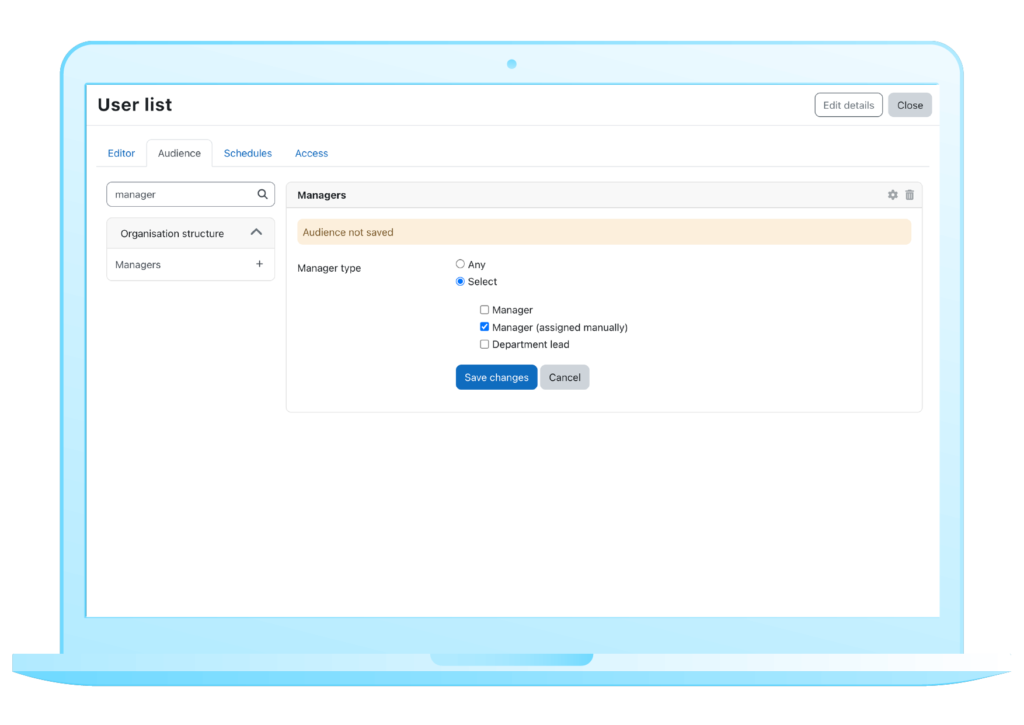Click the Managers title in panel header
This screenshot has width=1024, height=725.
[x=322, y=195]
